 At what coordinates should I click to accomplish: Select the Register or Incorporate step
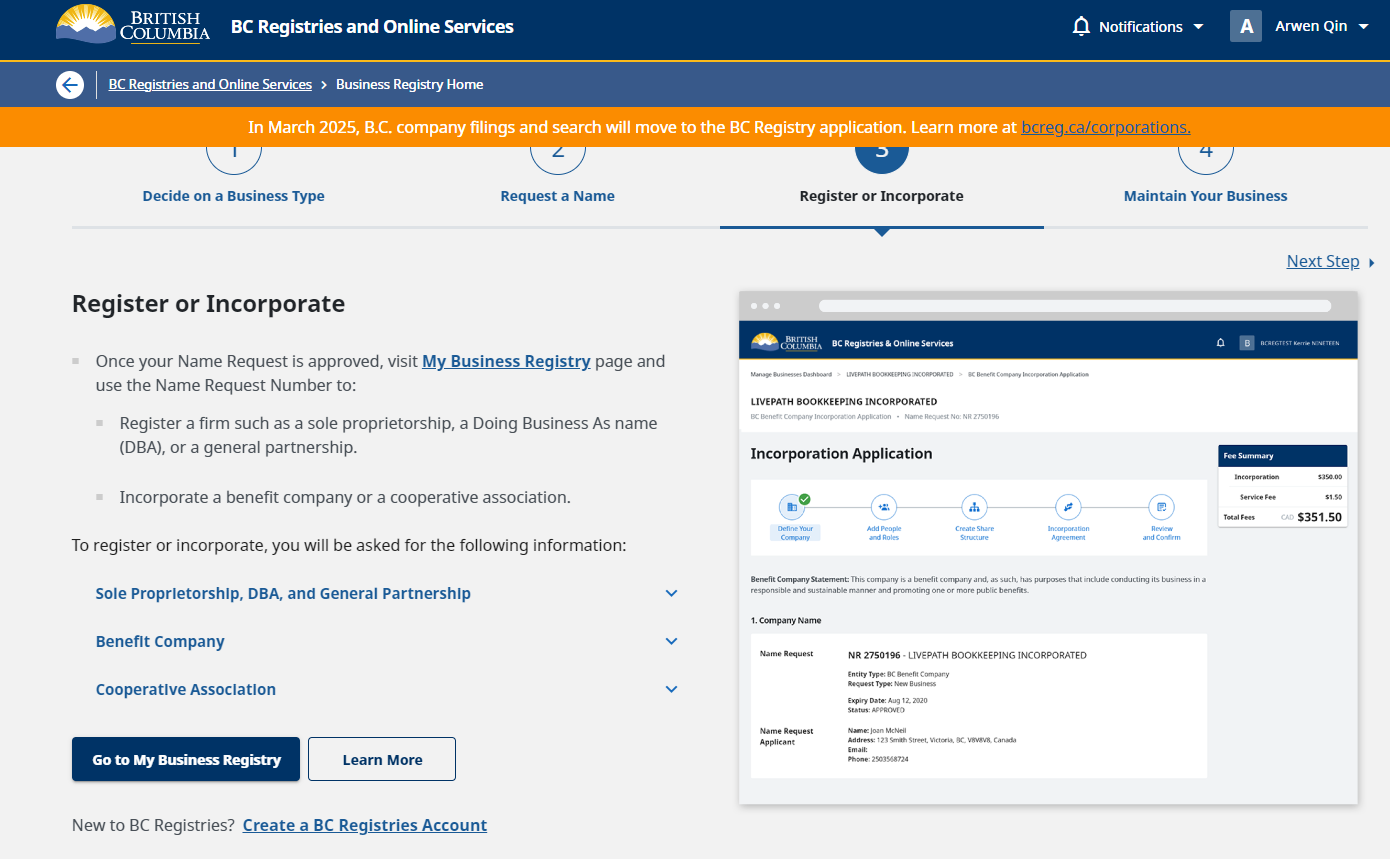(882, 196)
